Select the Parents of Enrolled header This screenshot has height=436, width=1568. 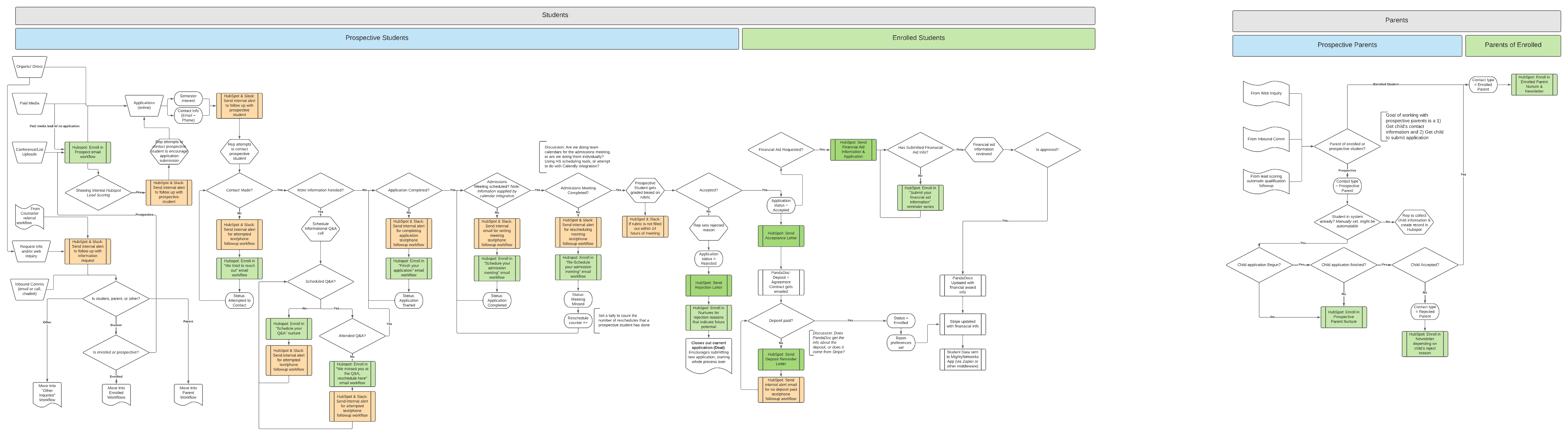[1513, 45]
